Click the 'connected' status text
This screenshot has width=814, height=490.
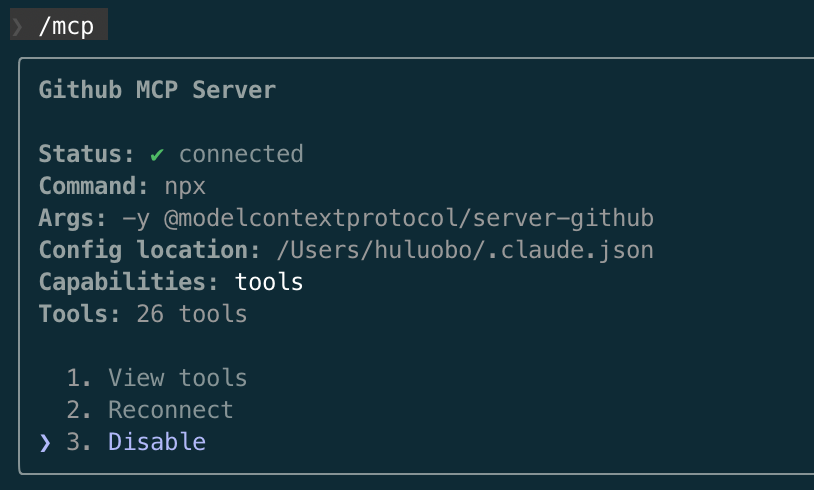point(241,155)
